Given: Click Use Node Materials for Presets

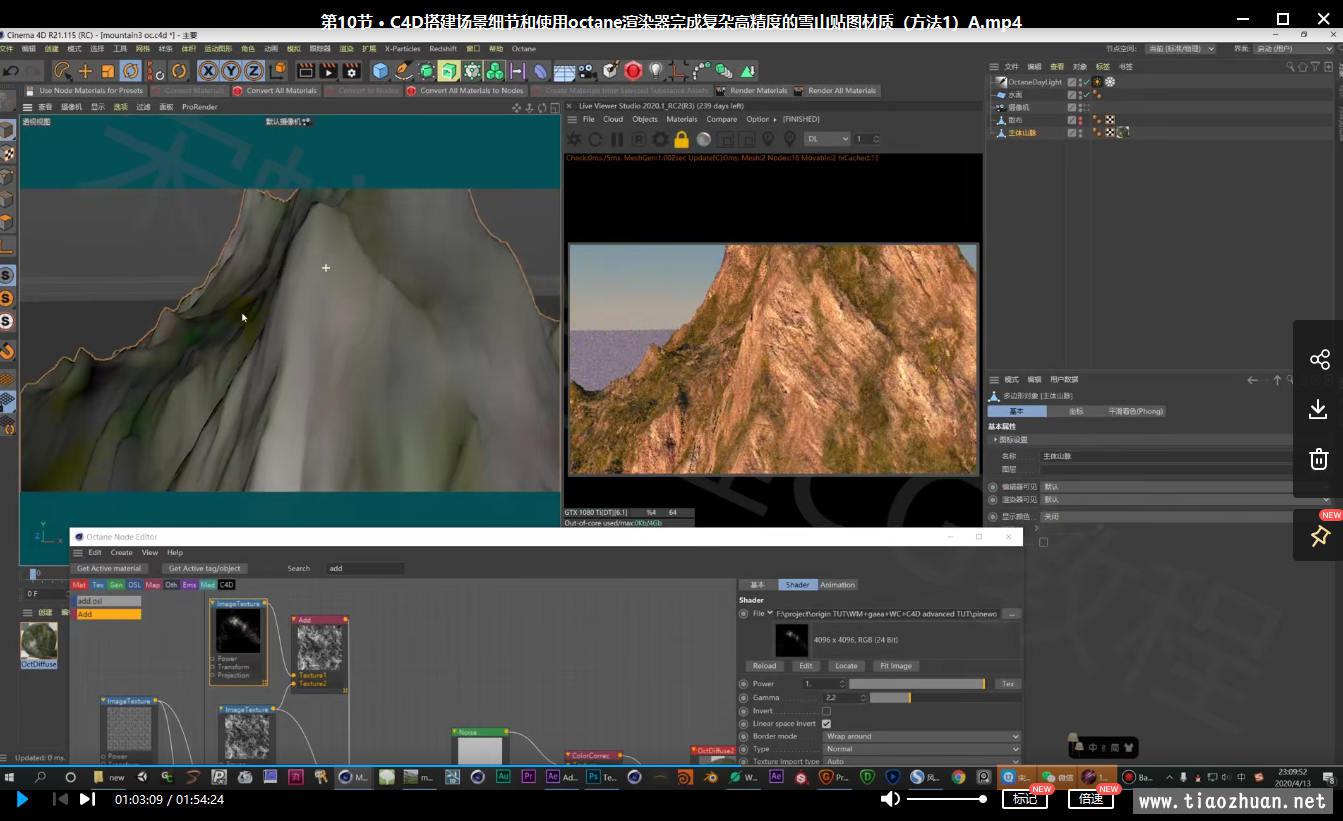Looking at the screenshot, I should click(x=91, y=91).
